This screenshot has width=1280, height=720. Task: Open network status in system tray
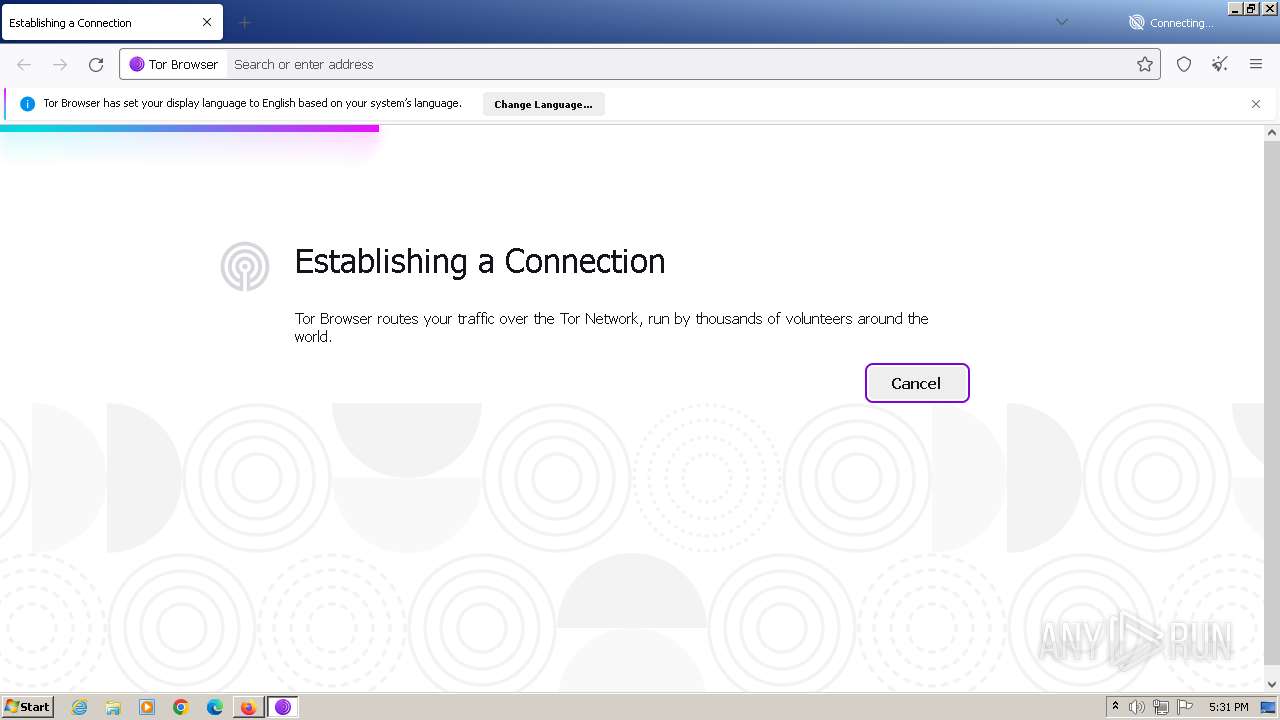(1161, 707)
